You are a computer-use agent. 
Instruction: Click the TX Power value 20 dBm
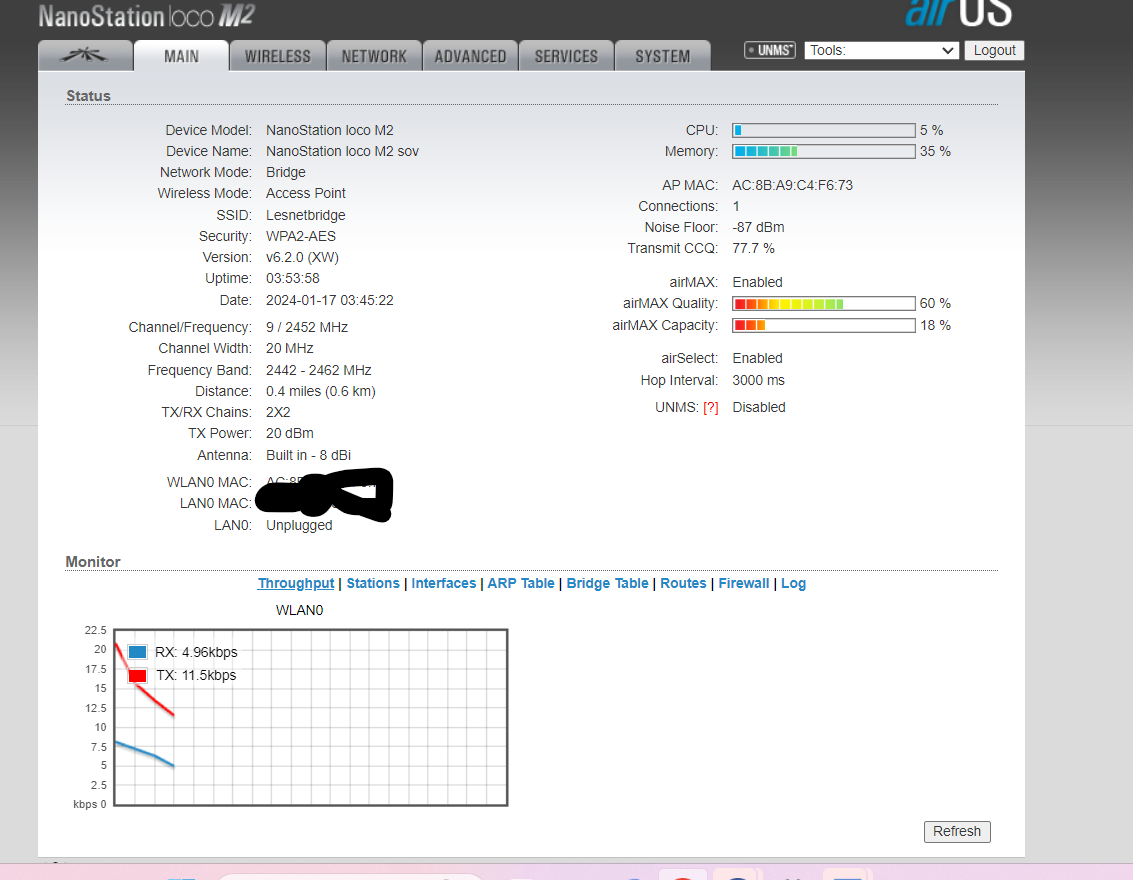290,433
